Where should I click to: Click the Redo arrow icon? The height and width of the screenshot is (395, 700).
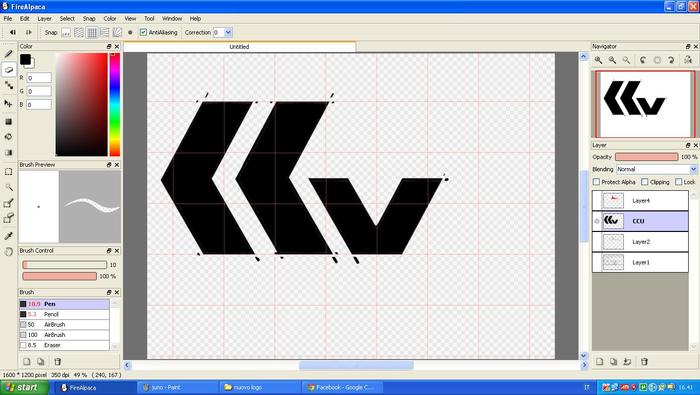pyautogui.click(x=29, y=32)
